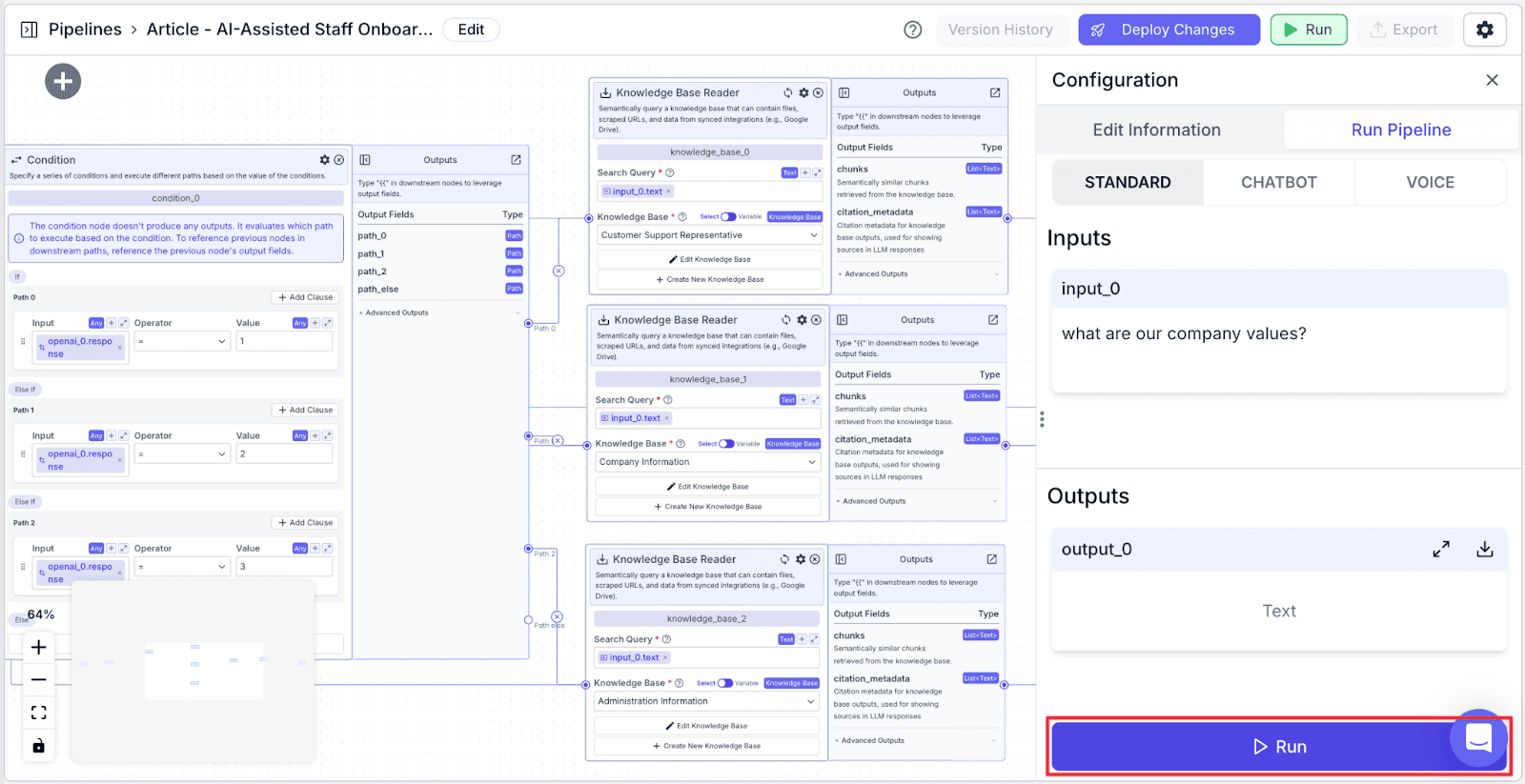Pop out knowledge_base_2 Outputs panel
Viewport: 1525px width, 784px height.
(x=991, y=559)
